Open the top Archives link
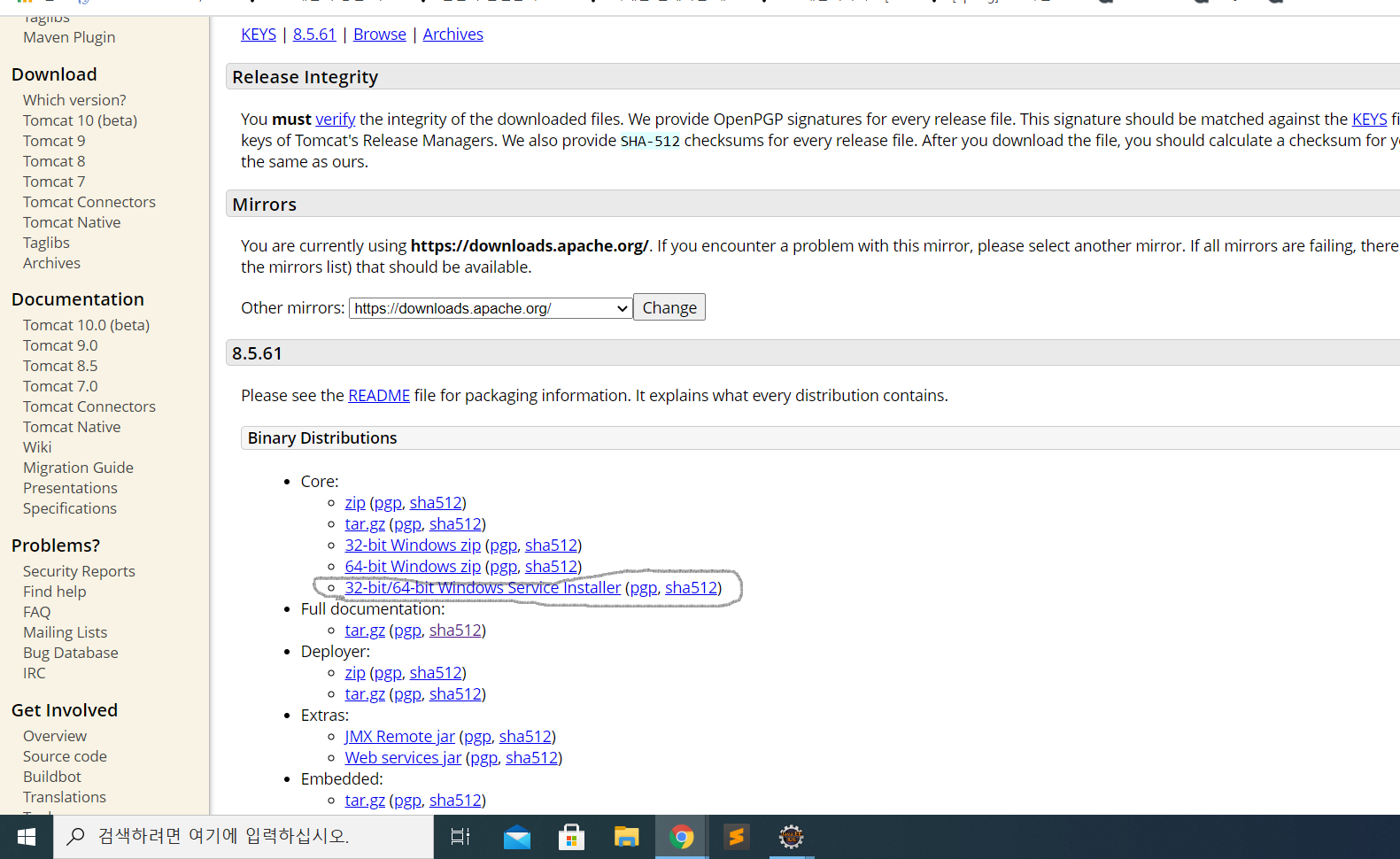Screen dimensions: 1400x859 click(453, 35)
